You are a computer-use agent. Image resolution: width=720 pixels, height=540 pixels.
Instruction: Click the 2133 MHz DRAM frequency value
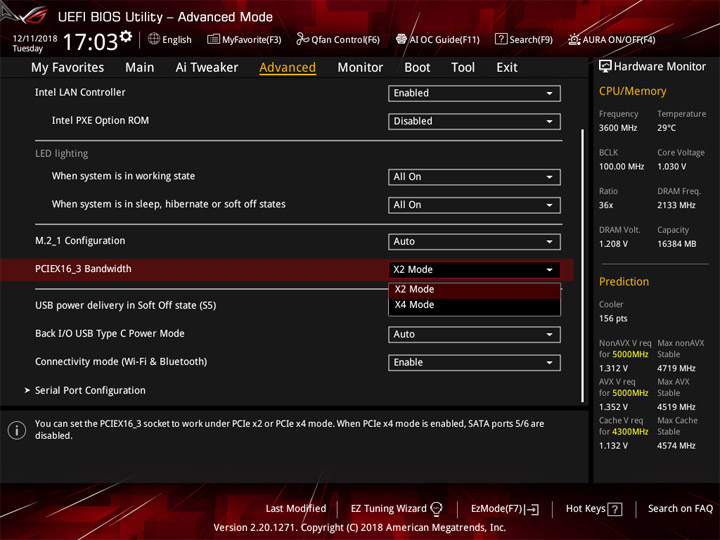(x=676, y=205)
